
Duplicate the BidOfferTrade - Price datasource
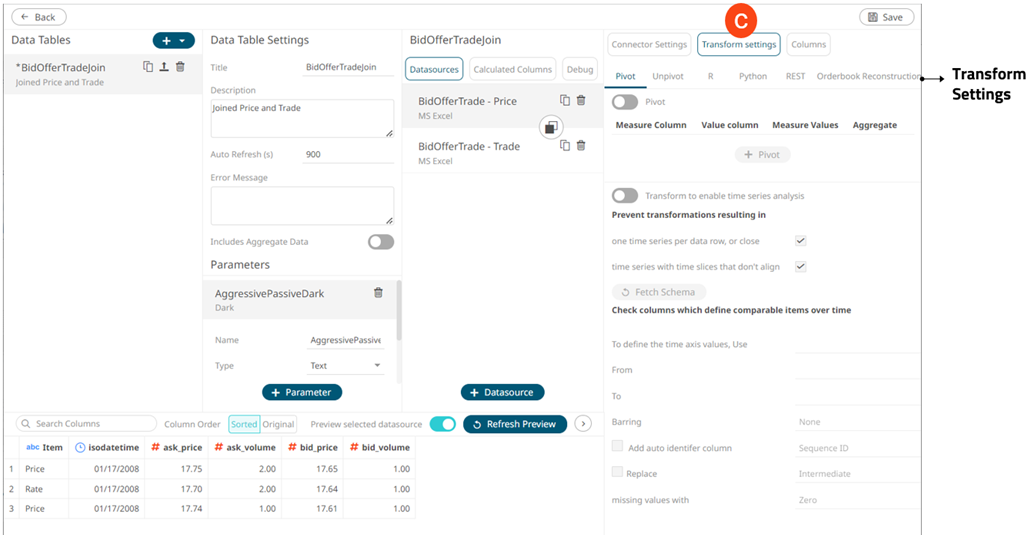(x=565, y=100)
